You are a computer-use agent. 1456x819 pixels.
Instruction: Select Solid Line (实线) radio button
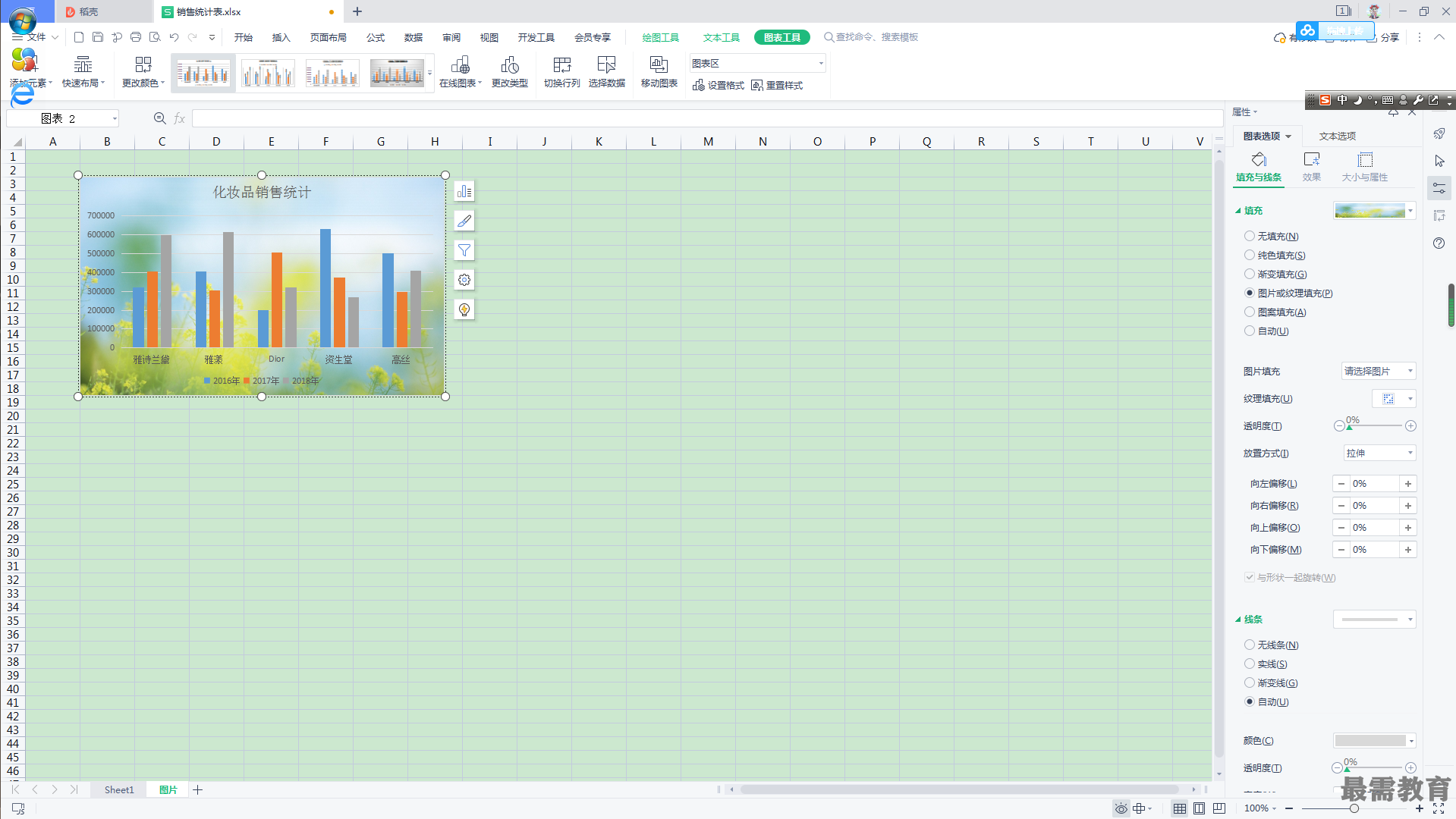1249,664
